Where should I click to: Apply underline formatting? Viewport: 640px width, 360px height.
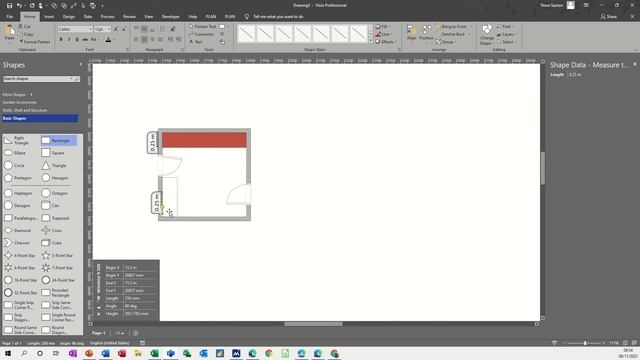pyautogui.click(x=77, y=40)
